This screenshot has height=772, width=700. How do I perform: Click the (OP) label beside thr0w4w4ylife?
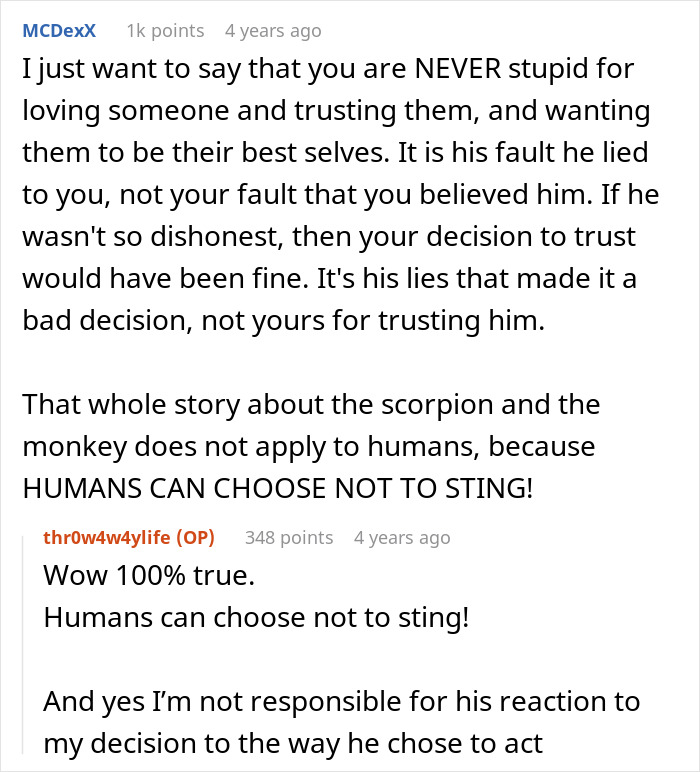pos(189,537)
